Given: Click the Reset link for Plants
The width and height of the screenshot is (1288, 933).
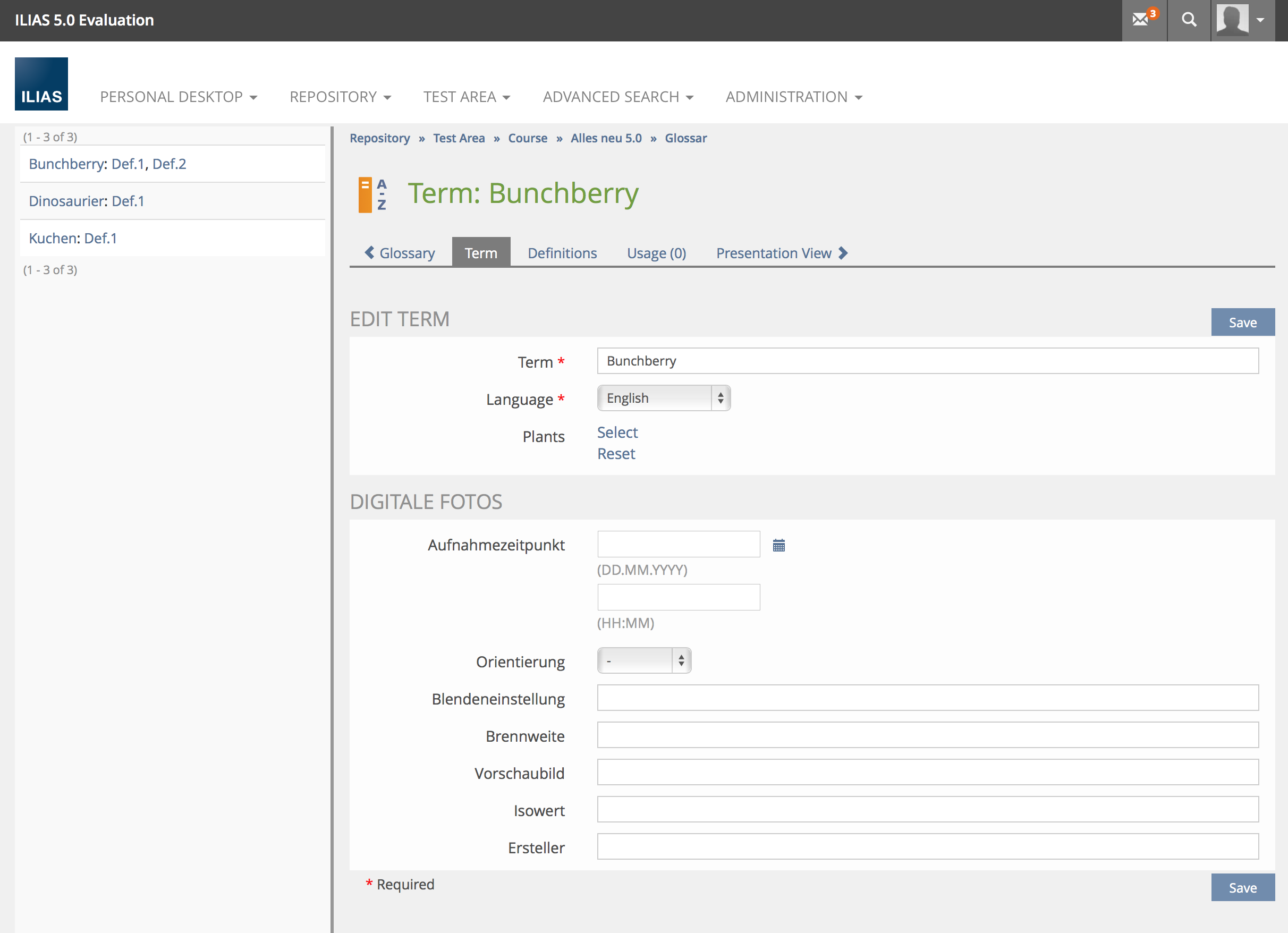Looking at the screenshot, I should [616, 454].
